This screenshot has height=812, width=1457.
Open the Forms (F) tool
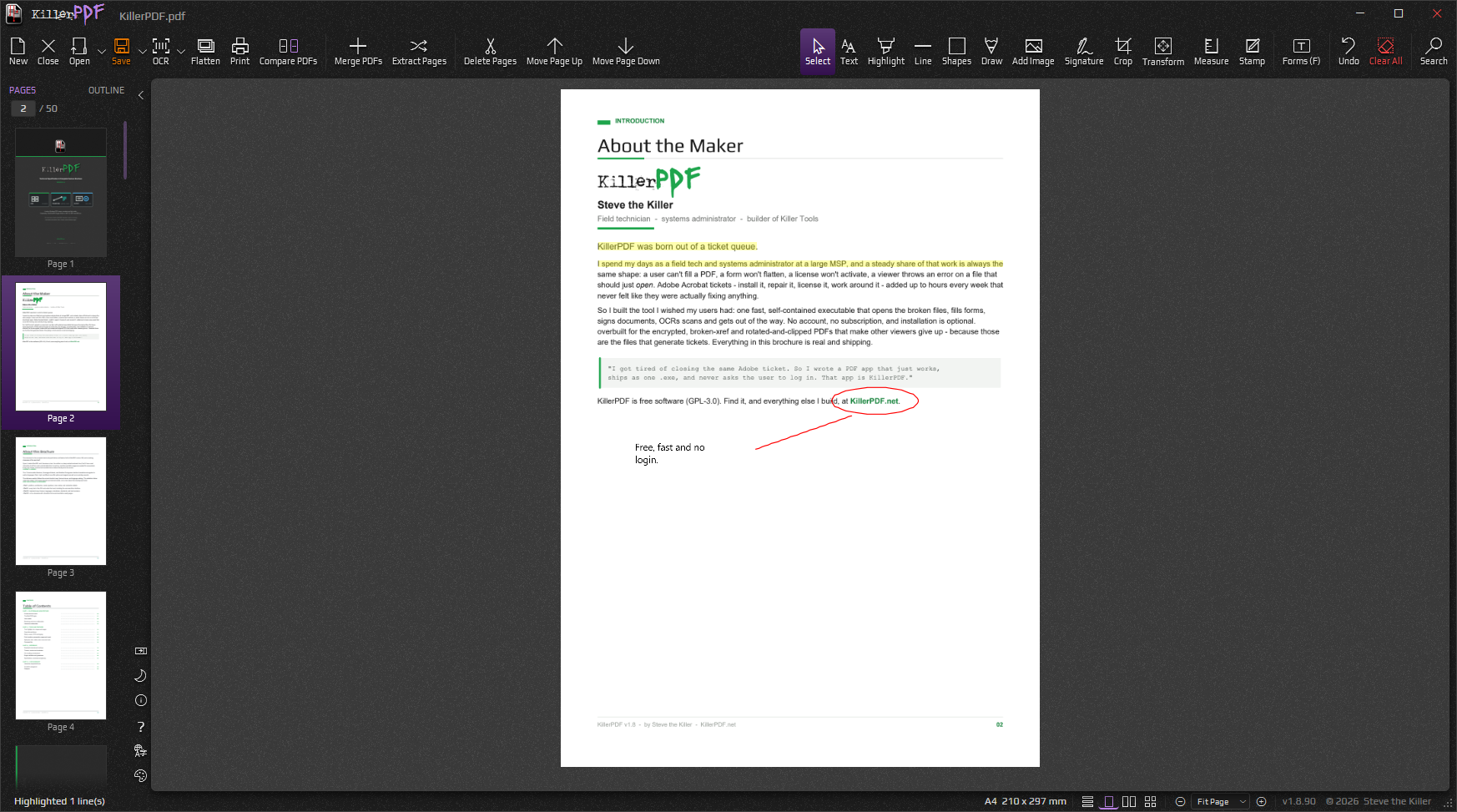[x=1301, y=51]
